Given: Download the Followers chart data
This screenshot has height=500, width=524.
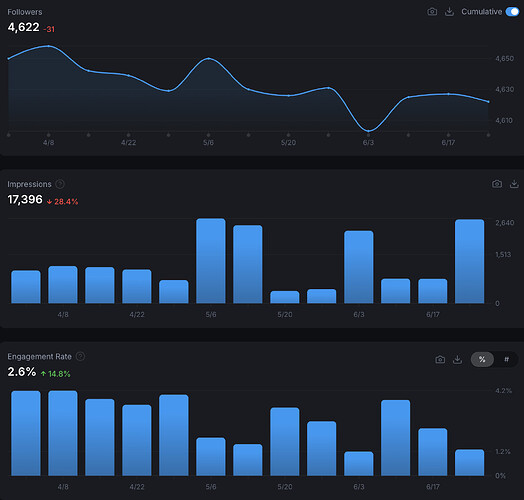Looking at the screenshot, I should (x=449, y=12).
